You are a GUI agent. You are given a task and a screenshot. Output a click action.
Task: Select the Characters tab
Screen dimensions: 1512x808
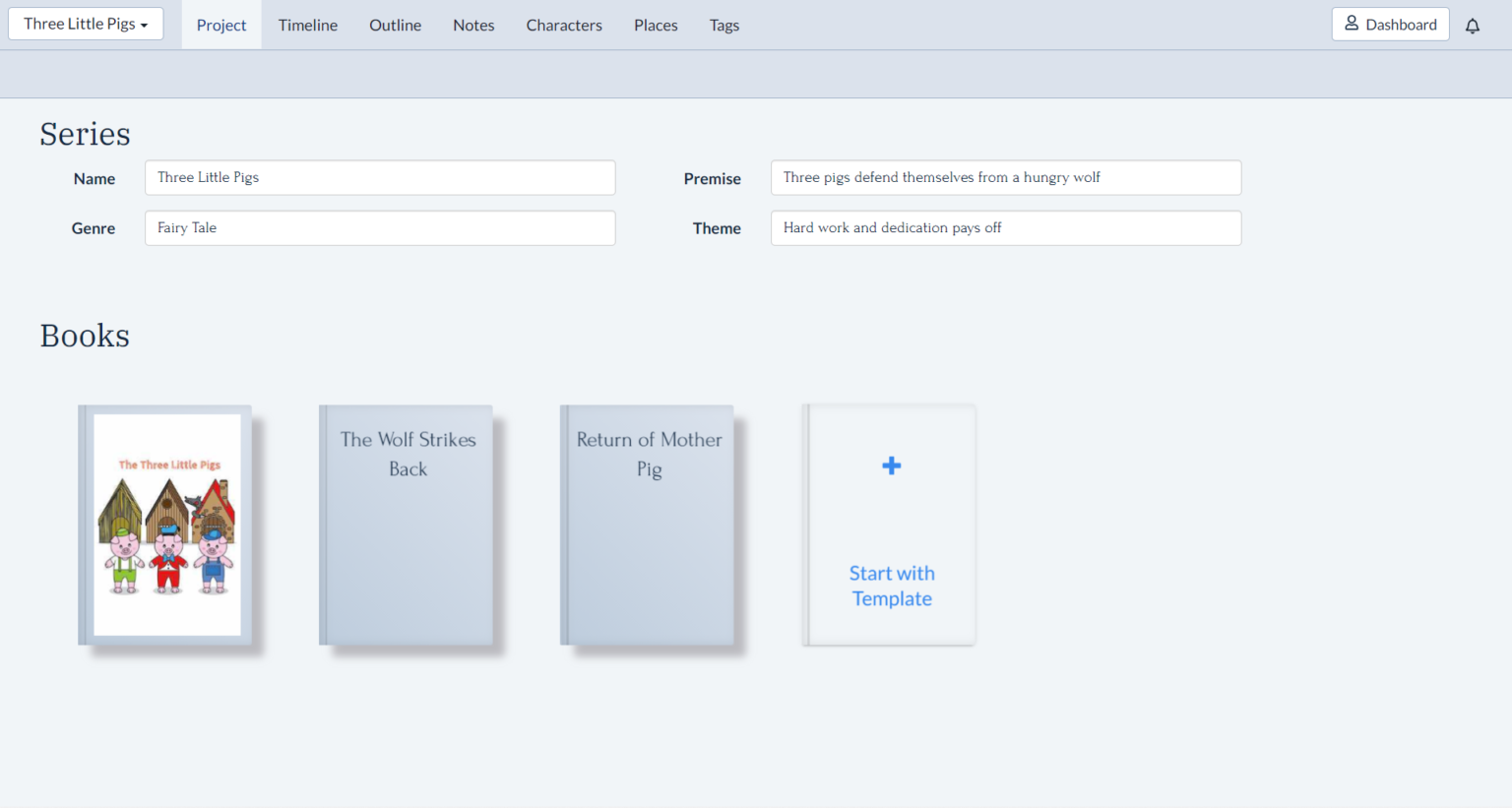point(563,26)
